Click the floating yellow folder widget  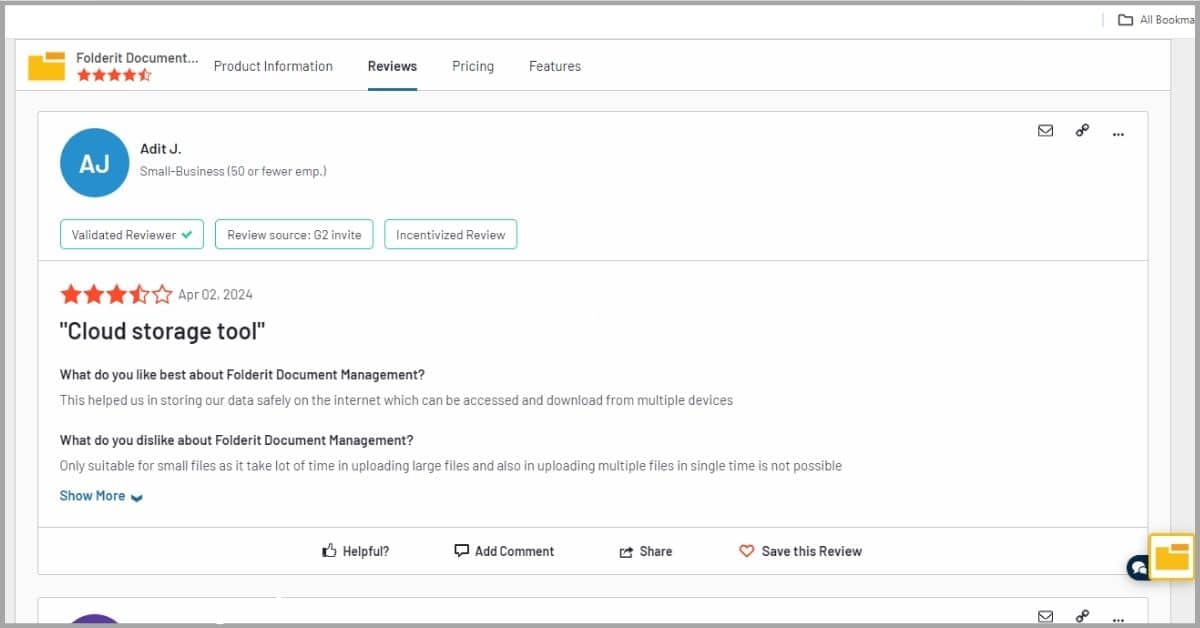coord(1171,557)
